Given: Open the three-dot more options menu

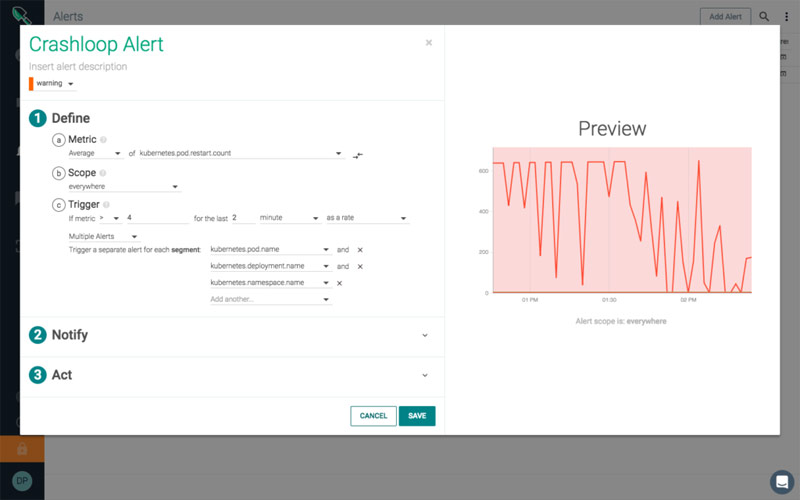Looking at the screenshot, I should pos(786,16).
